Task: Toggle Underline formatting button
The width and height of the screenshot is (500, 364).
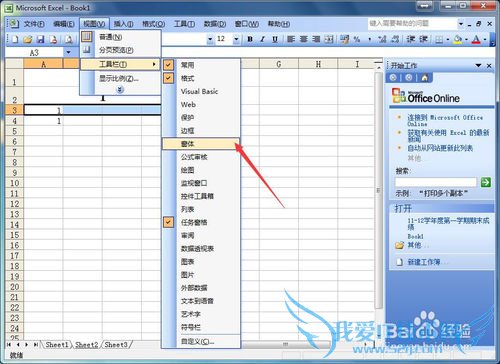Action: [x=275, y=39]
